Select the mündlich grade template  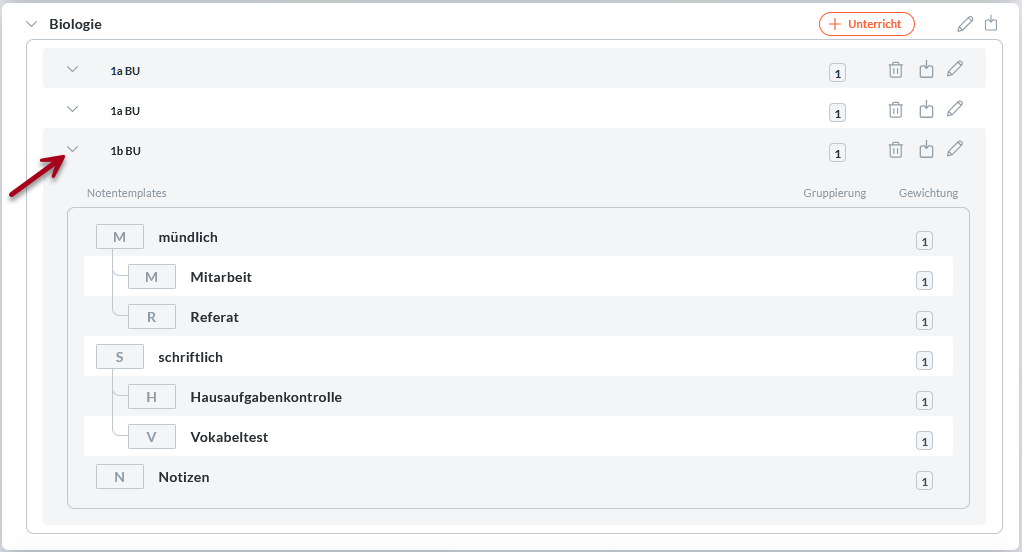coord(188,237)
